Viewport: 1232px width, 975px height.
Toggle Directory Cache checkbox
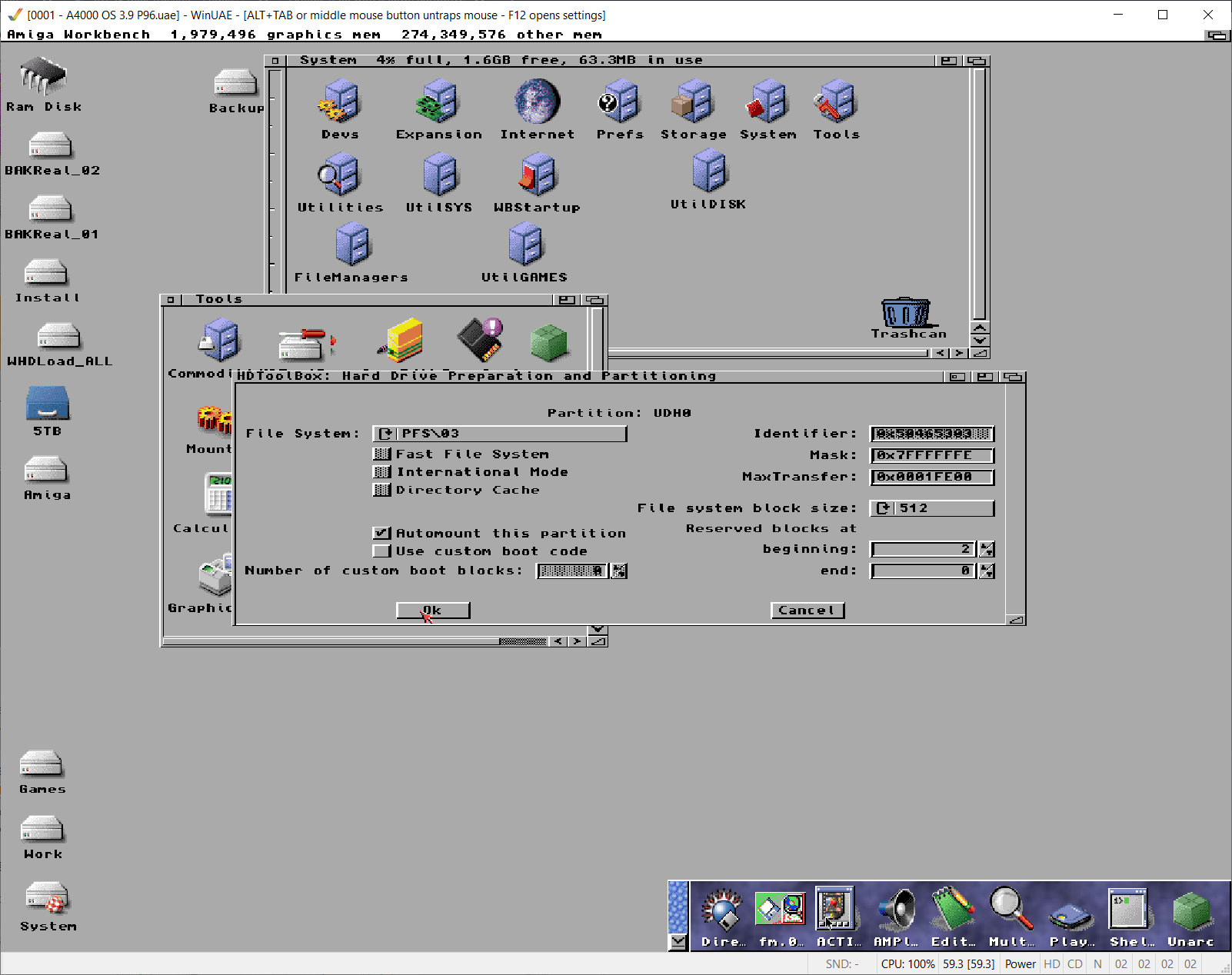(x=381, y=489)
